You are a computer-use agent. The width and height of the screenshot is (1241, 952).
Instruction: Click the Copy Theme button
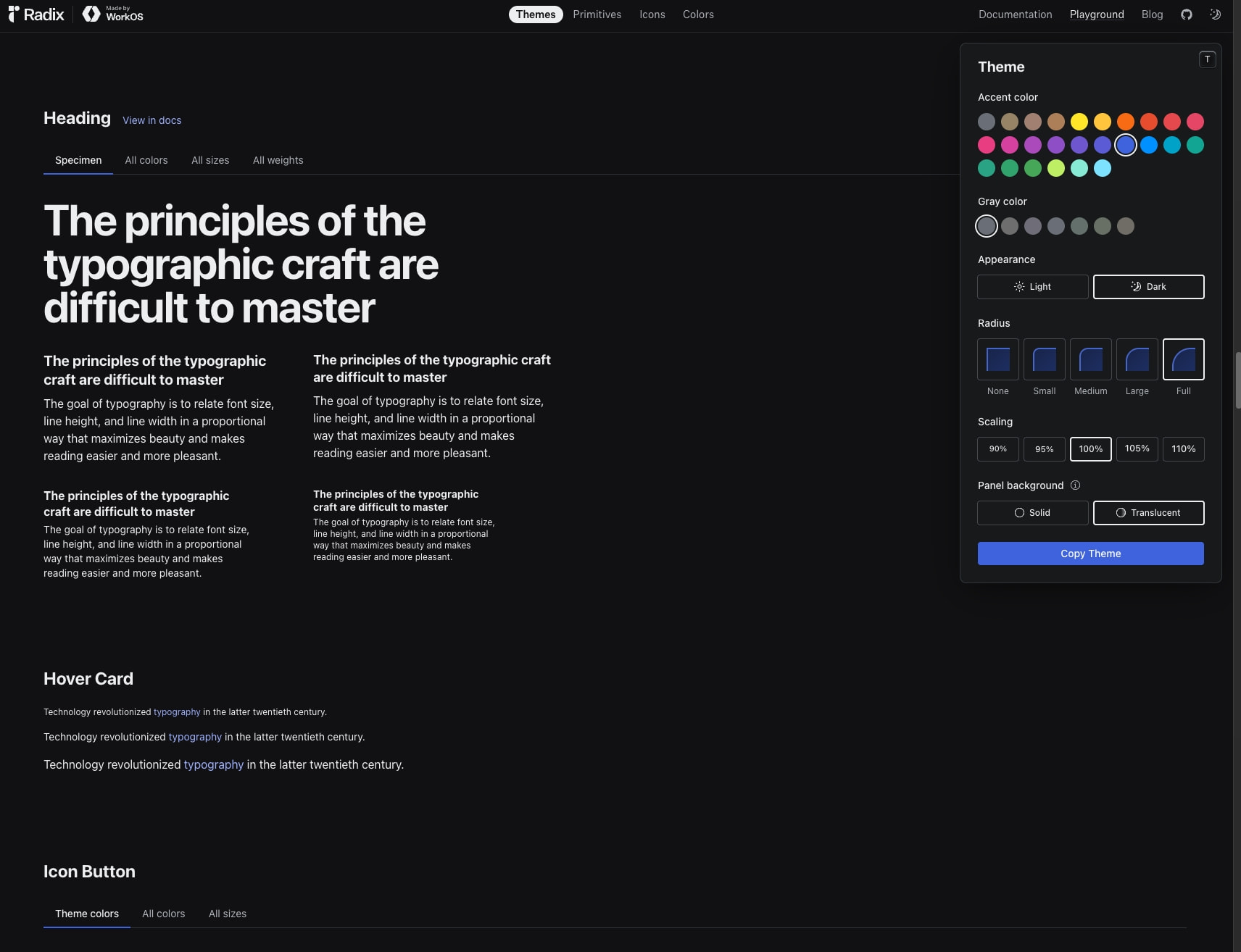coord(1090,554)
